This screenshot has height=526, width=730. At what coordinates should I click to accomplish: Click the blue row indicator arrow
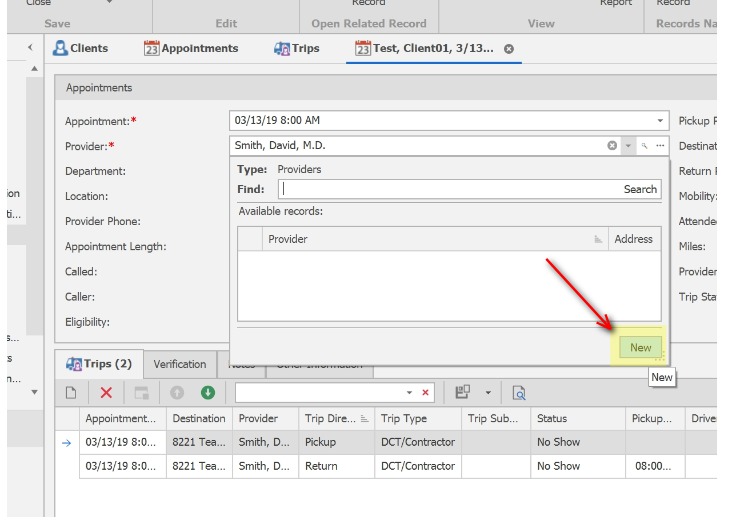[x=67, y=443]
